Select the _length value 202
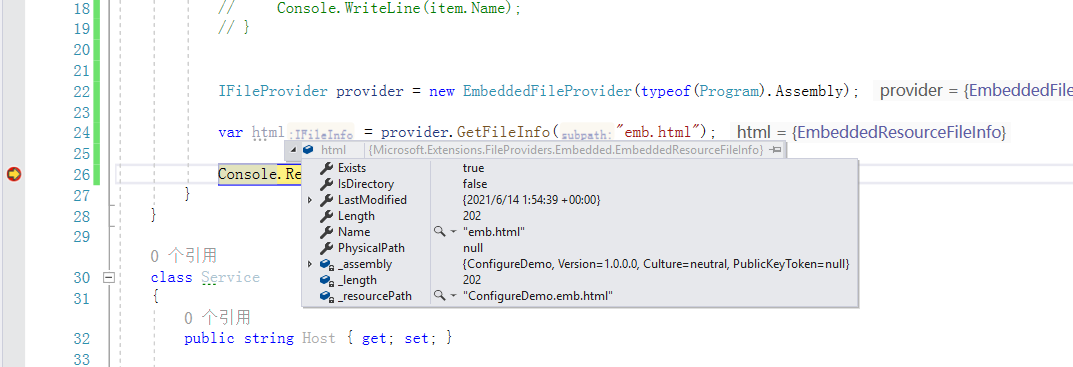This screenshot has height=367, width=1073. (471, 280)
